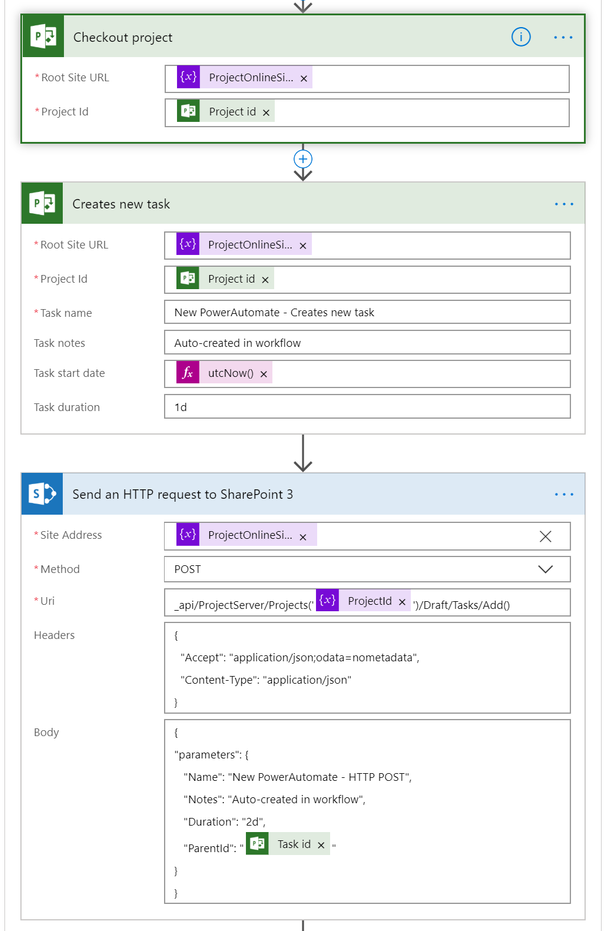Viewport: 609px width, 931px height.
Task: Collapse the Creates new task card via its title
Action: tap(121, 204)
